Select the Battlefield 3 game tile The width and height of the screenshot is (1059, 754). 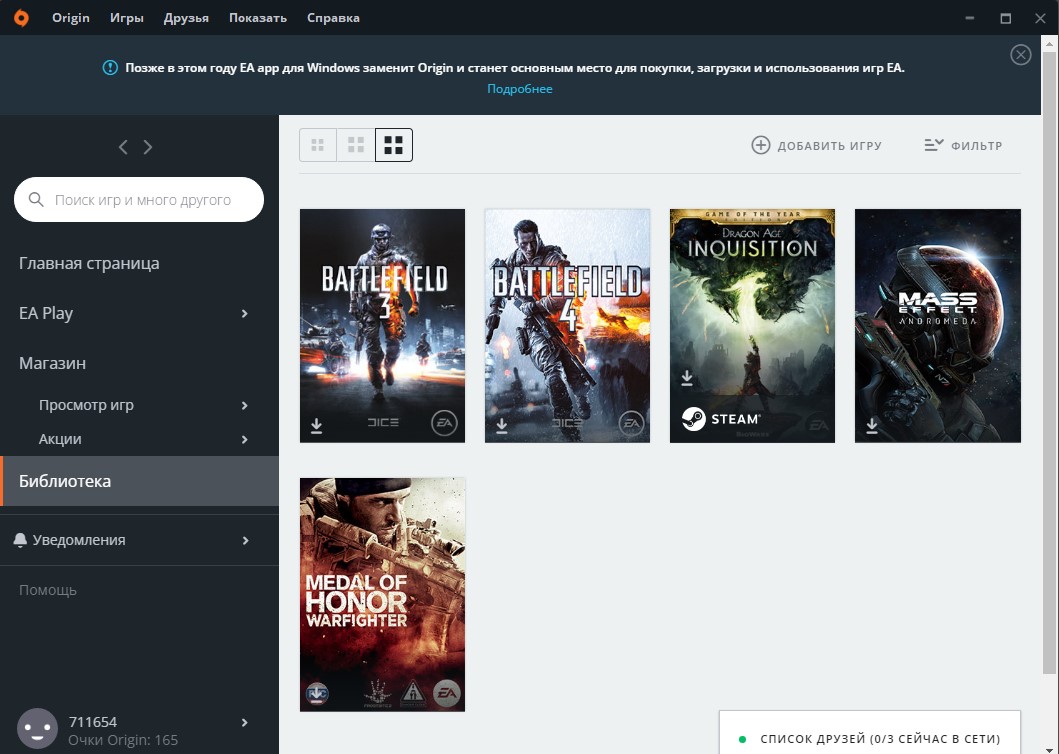tap(382, 326)
